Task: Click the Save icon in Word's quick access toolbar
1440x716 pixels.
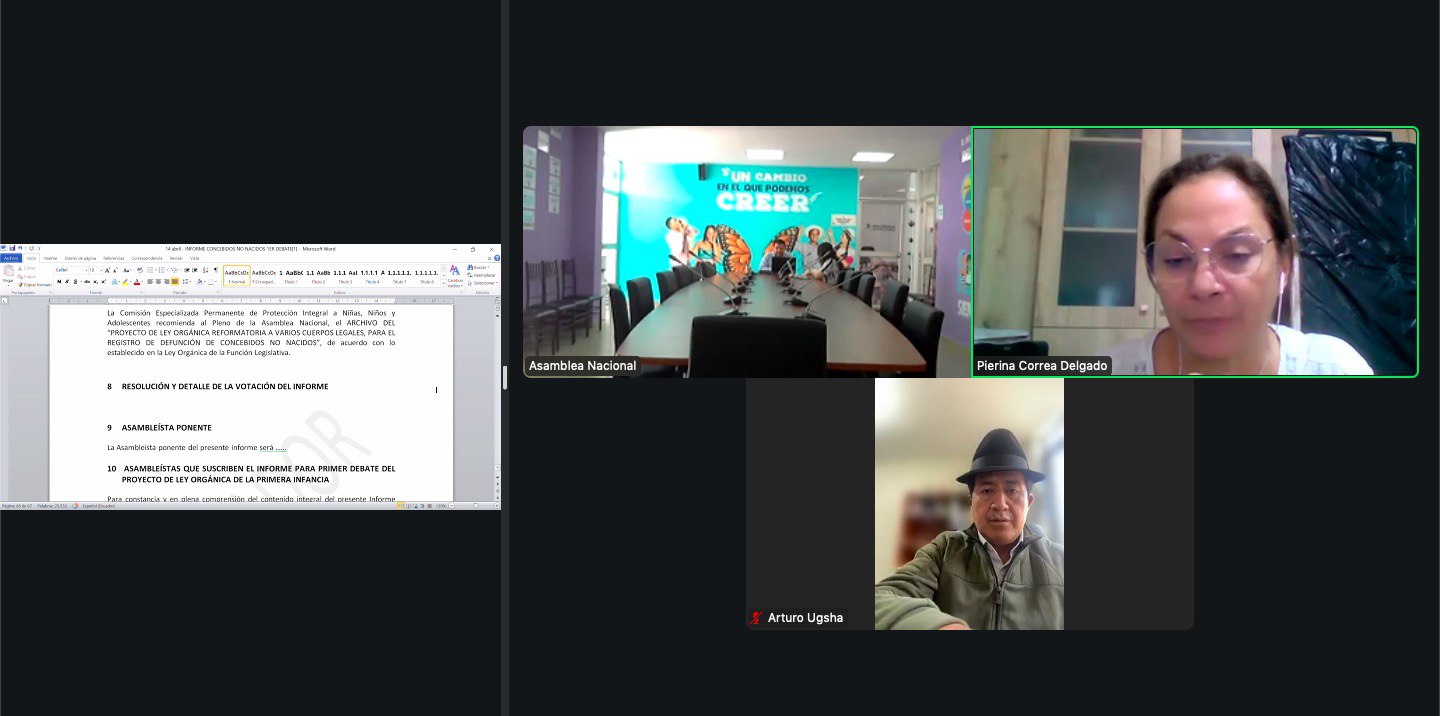Action: pyautogui.click(x=12, y=248)
